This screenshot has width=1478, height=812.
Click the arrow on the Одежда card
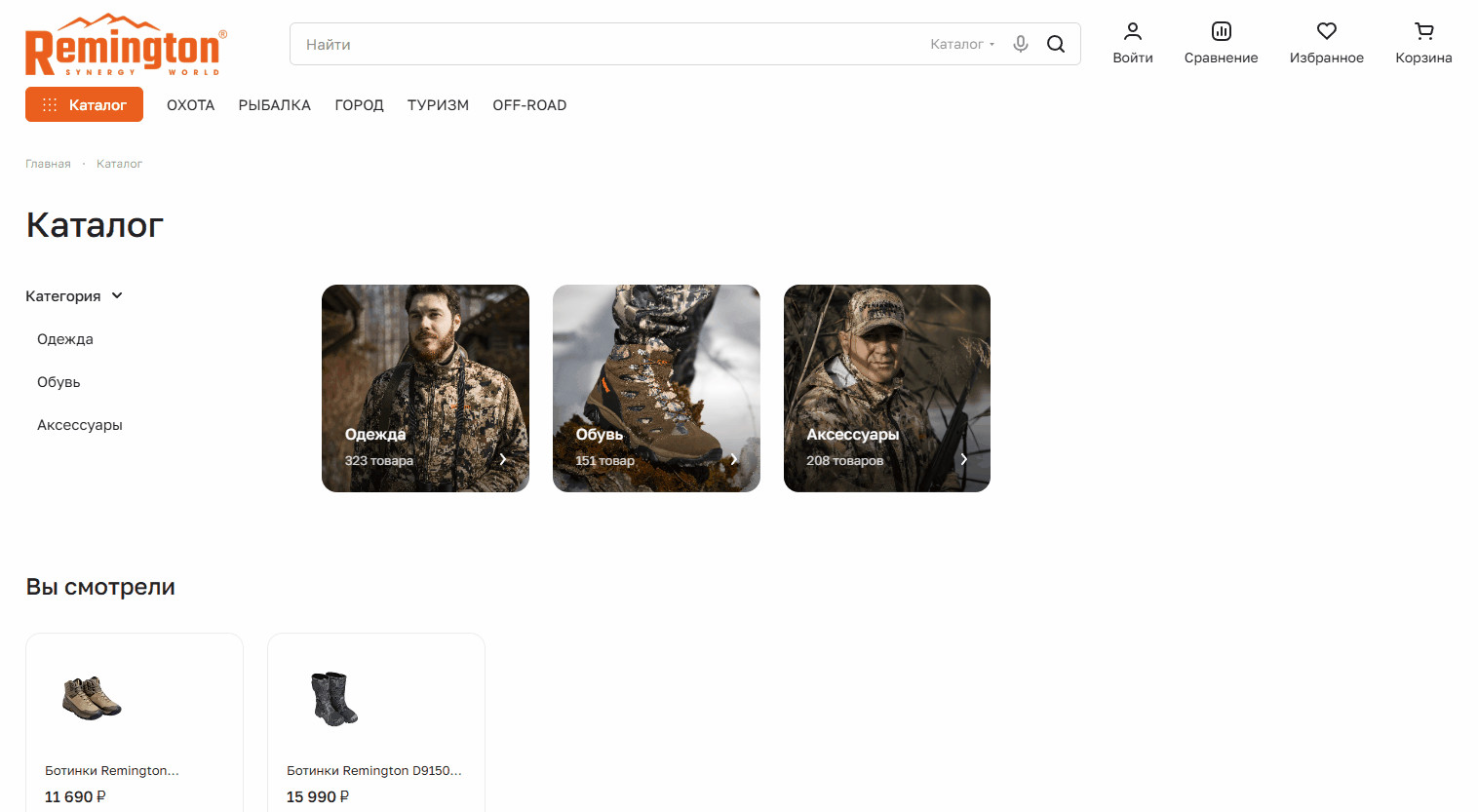503,459
